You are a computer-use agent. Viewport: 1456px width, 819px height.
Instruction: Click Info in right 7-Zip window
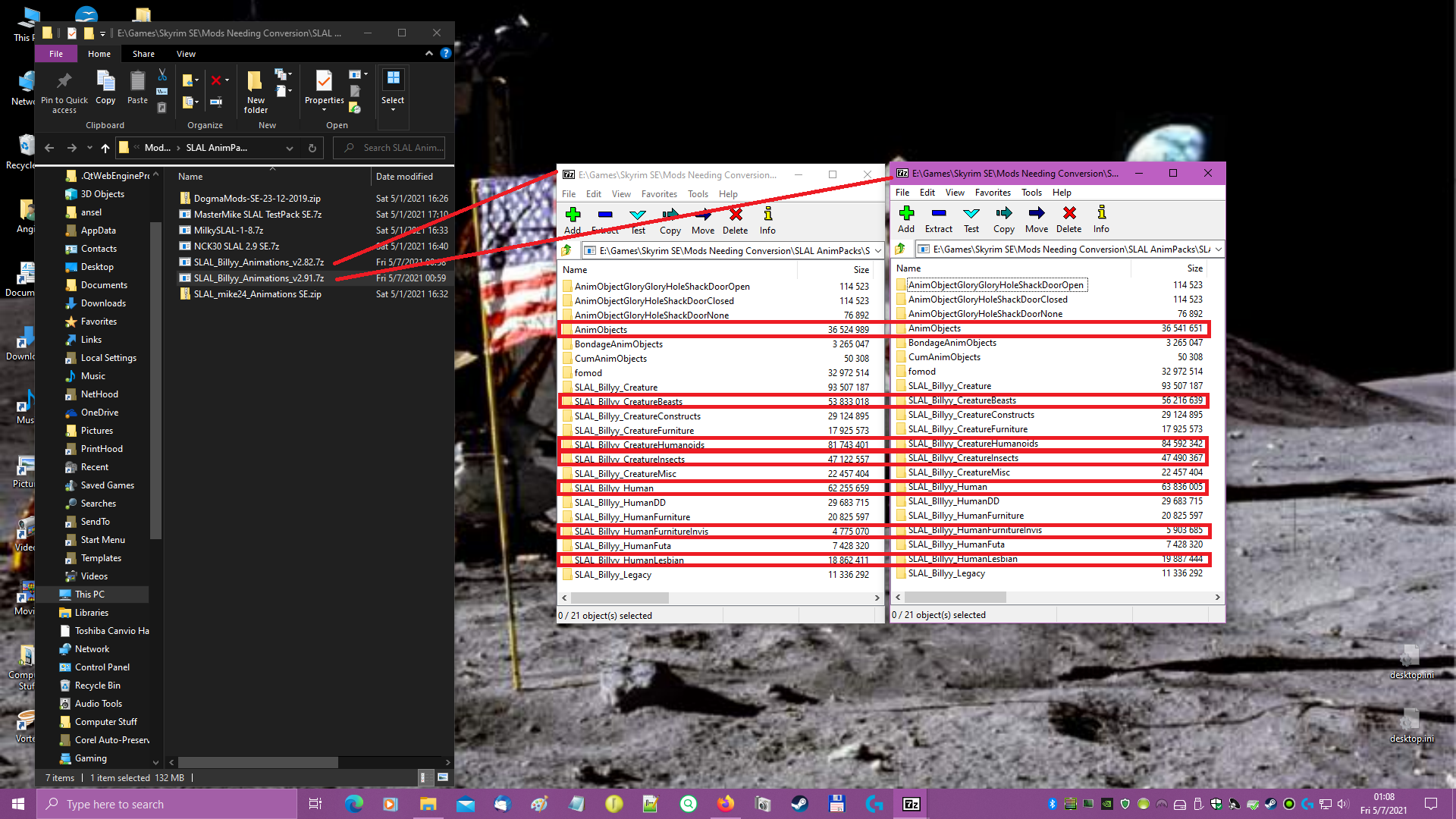1101,219
